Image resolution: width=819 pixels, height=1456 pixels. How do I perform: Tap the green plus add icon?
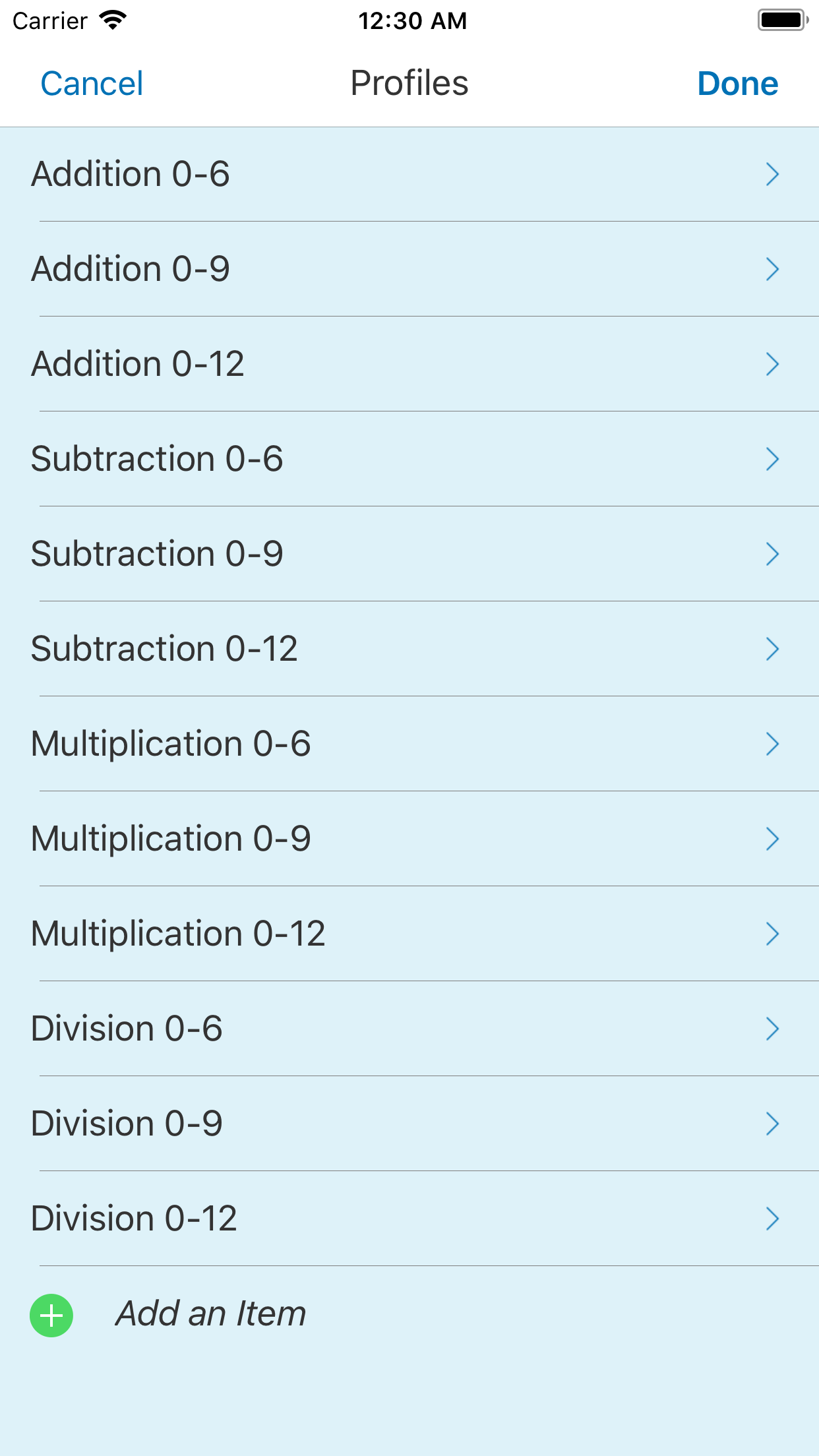point(51,1316)
